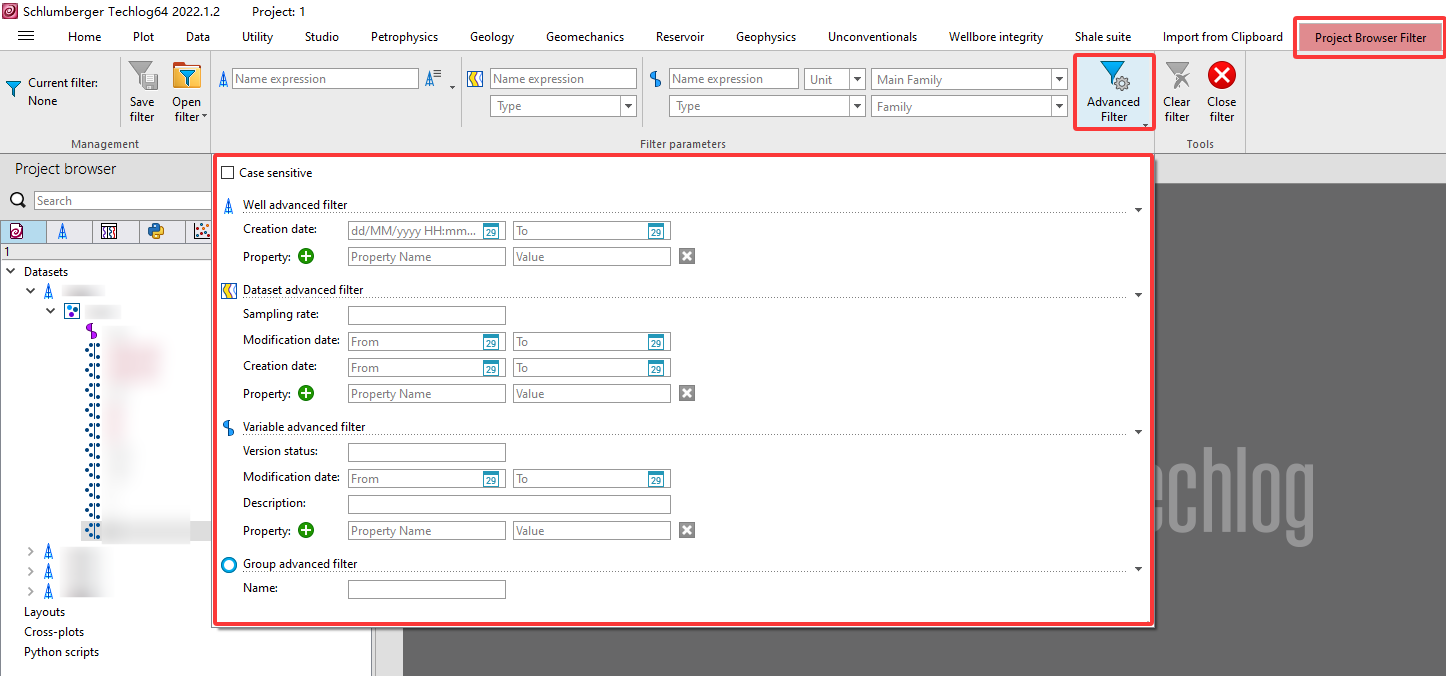Enable the Case sensitive checkbox
1446x676 pixels.
228,173
